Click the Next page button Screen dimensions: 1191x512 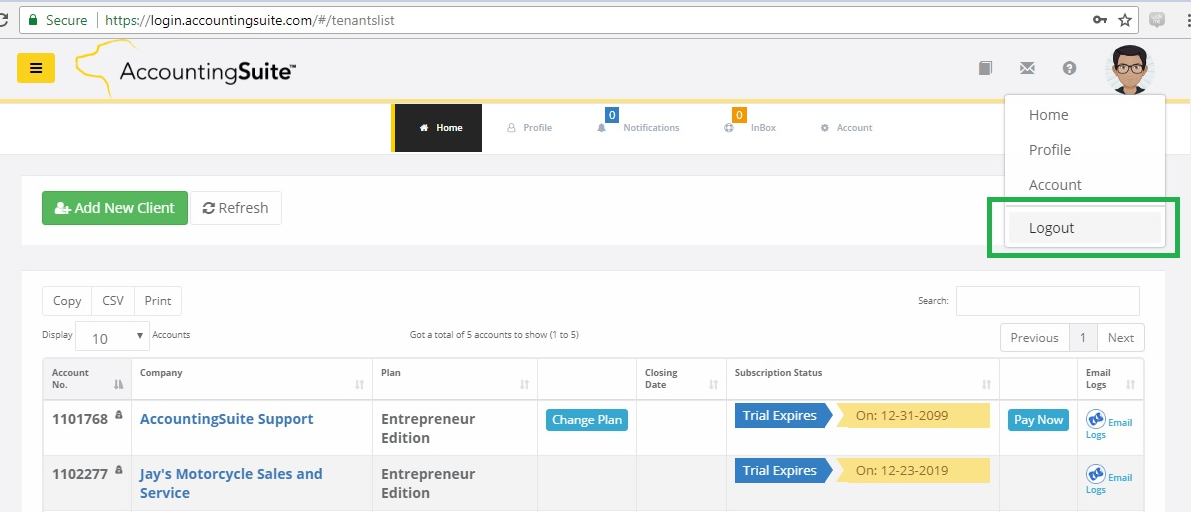click(1120, 338)
